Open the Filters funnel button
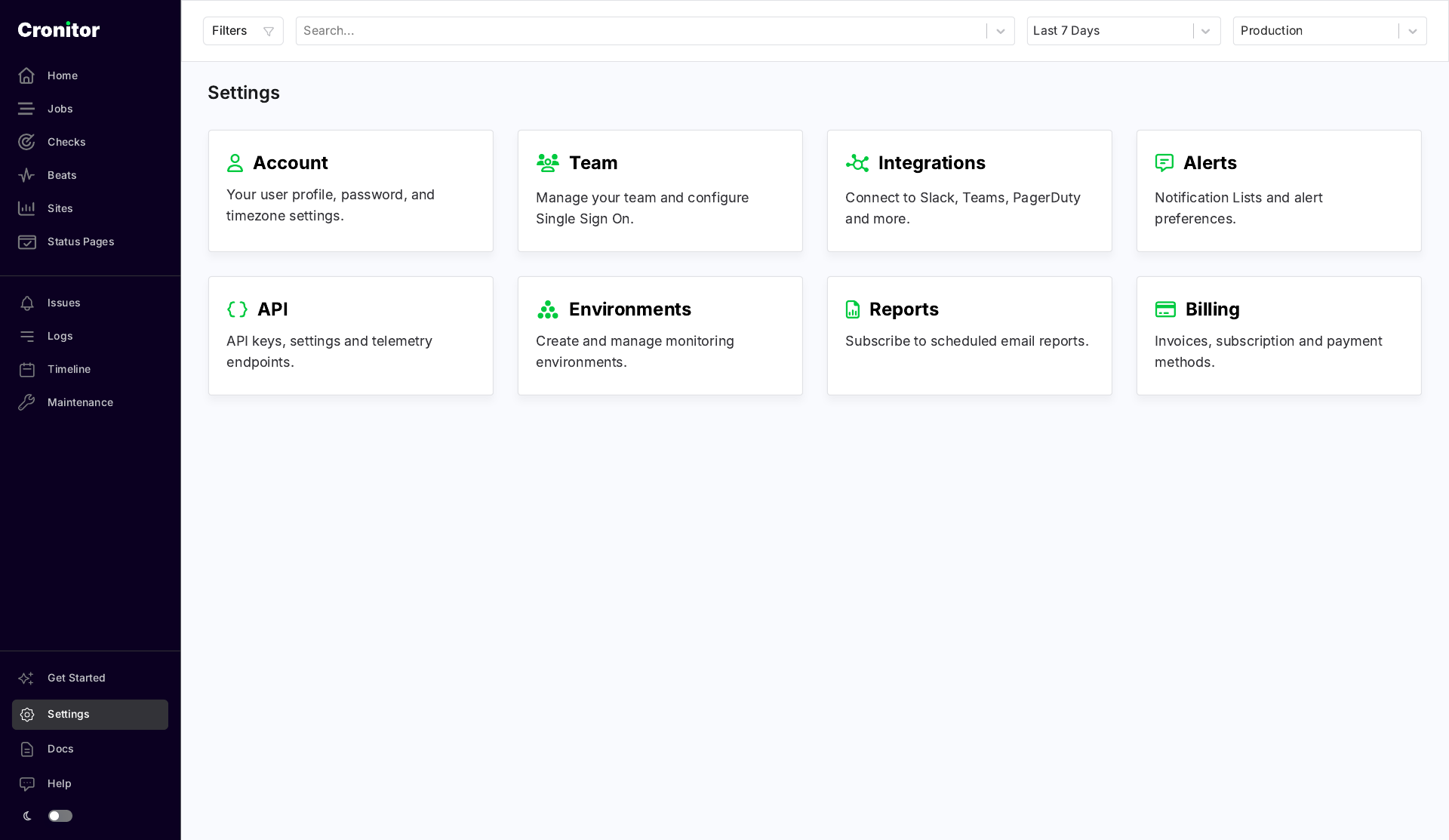This screenshot has height=840, width=1449. tap(243, 31)
